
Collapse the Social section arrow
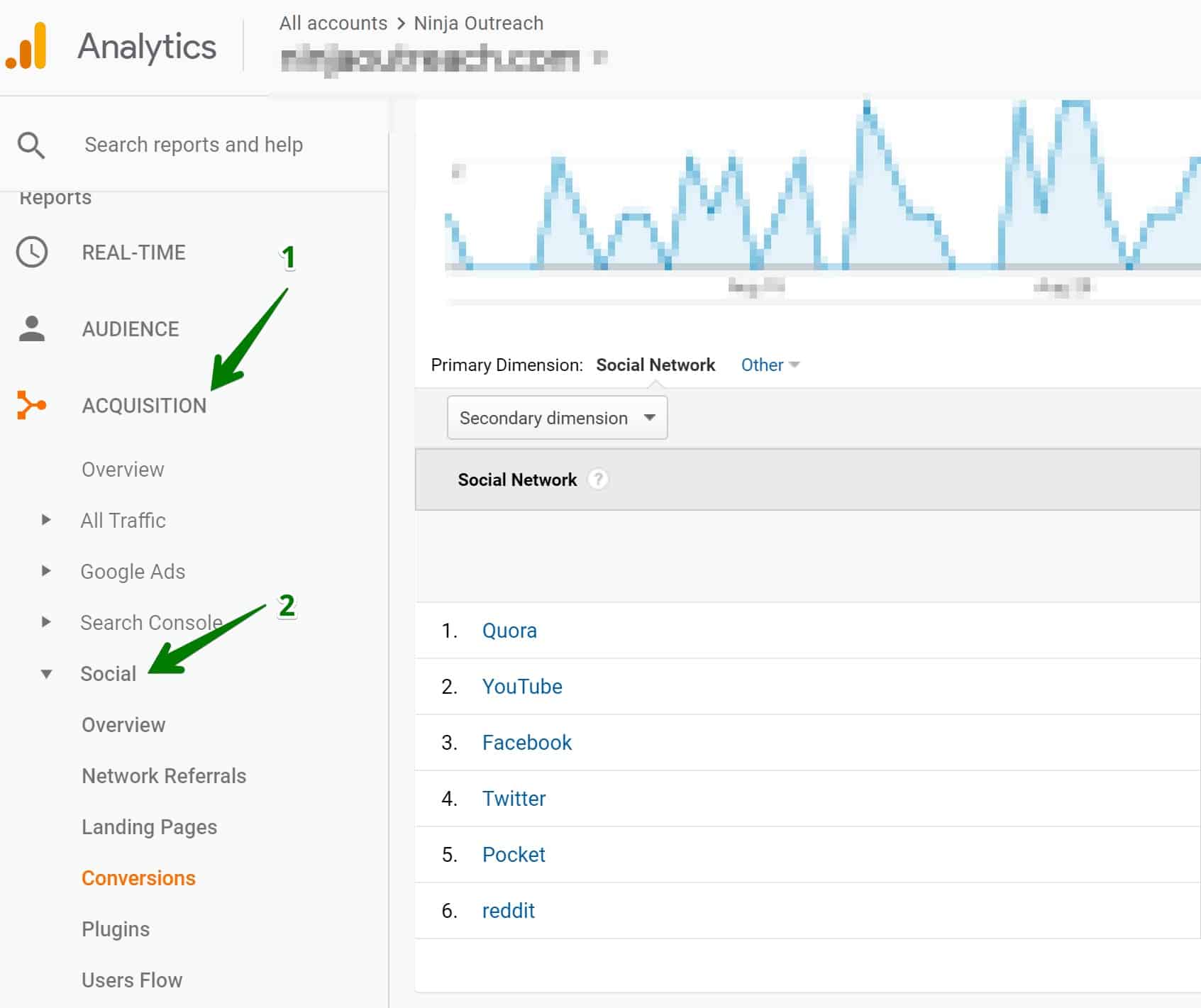click(x=46, y=674)
